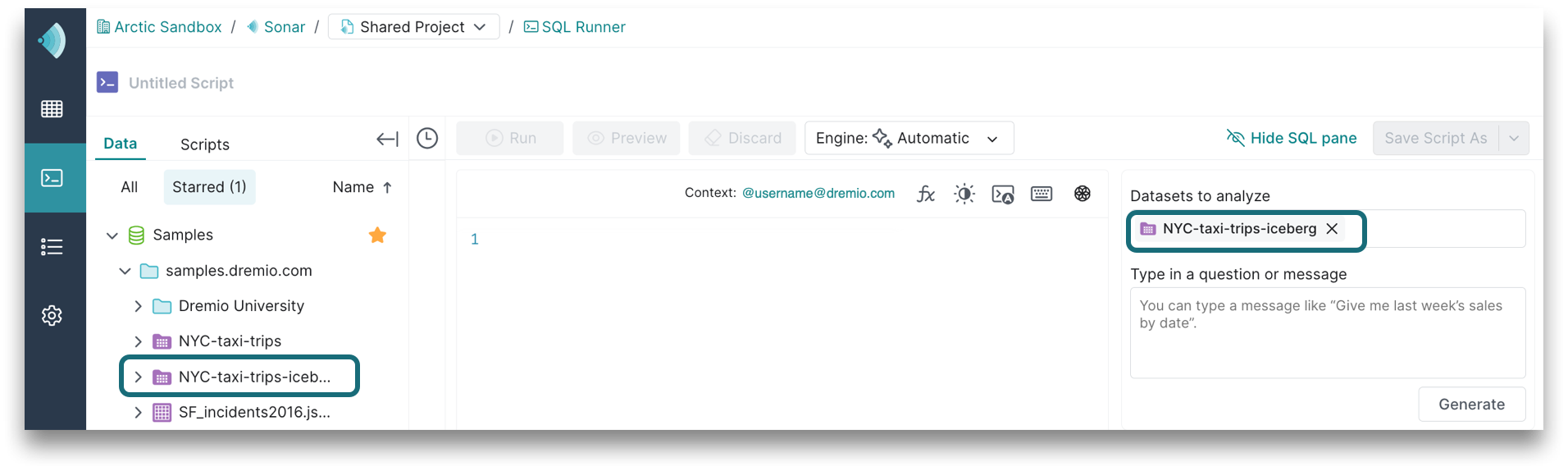The image size is (1568, 471).
Task: Unstar the Samples source
Action: [377, 235]
